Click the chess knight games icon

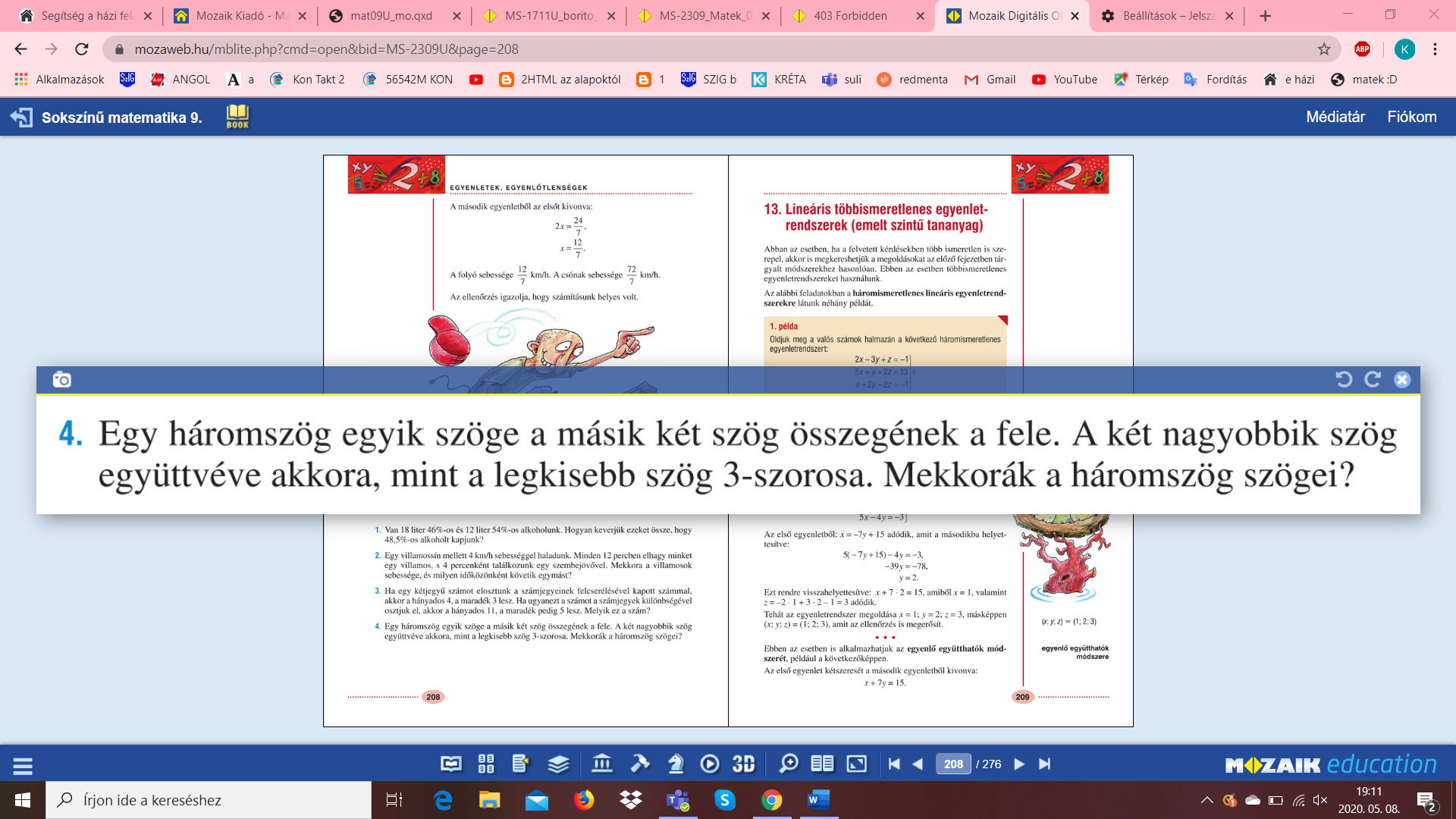point(675,764)
